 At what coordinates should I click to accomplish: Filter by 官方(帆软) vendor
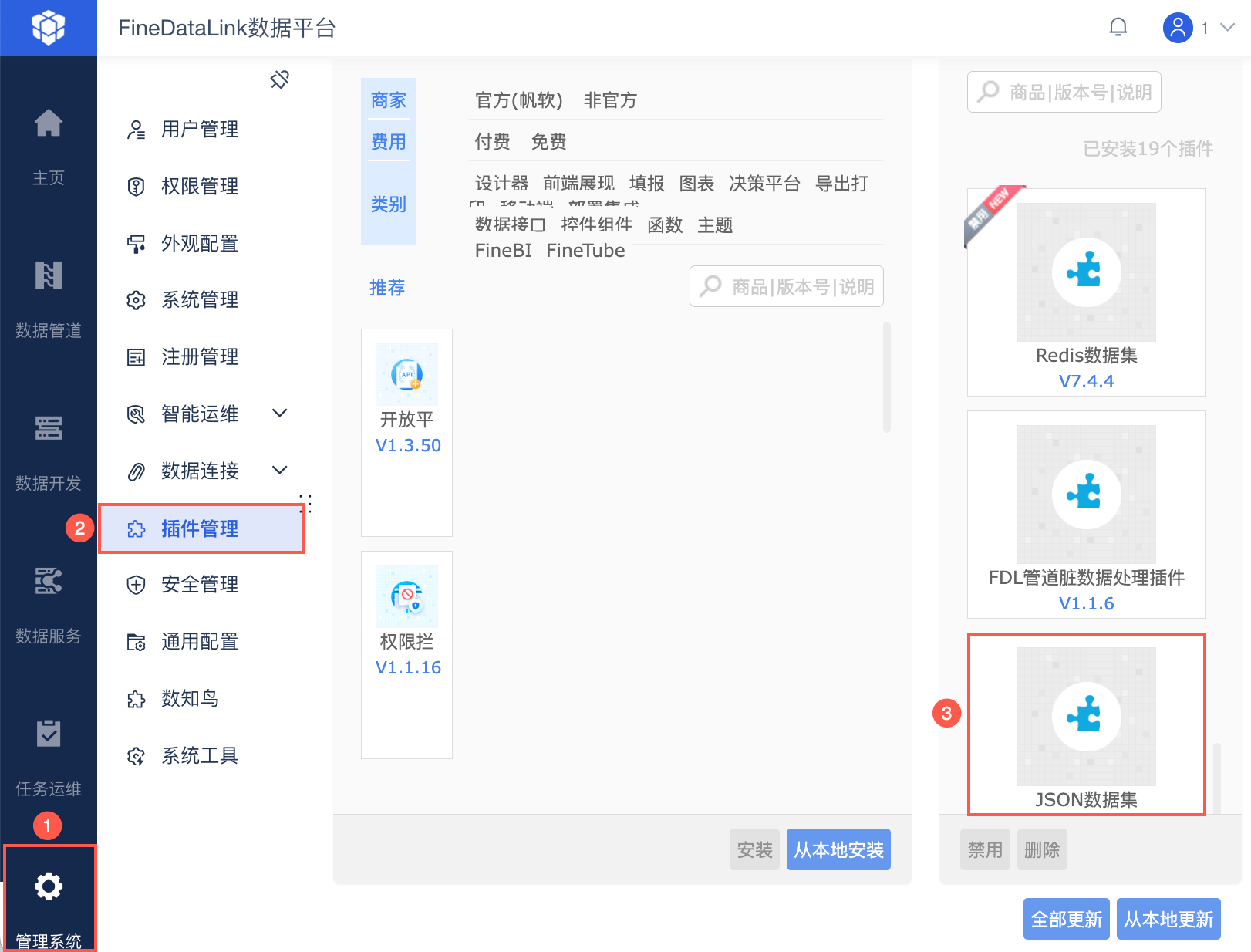pos(518,100)
